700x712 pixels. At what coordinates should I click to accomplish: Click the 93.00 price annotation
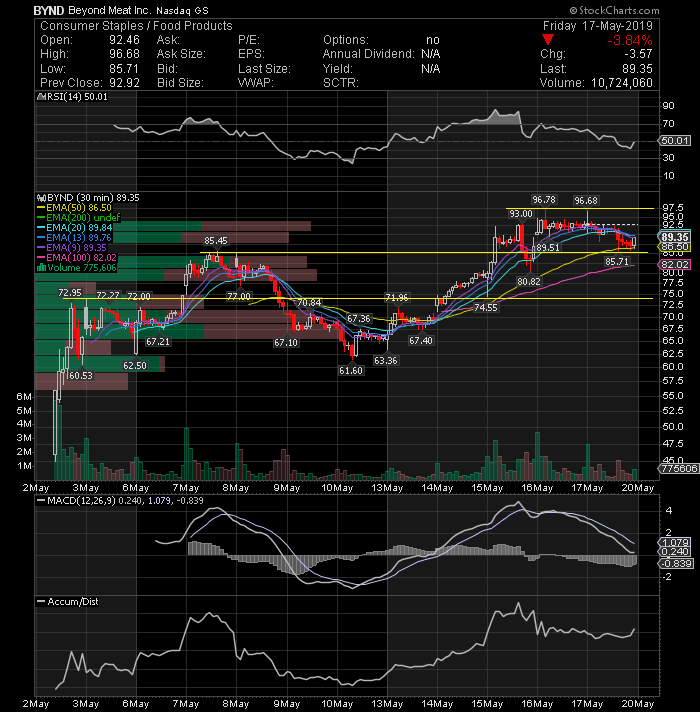click(x=520, y=213)
